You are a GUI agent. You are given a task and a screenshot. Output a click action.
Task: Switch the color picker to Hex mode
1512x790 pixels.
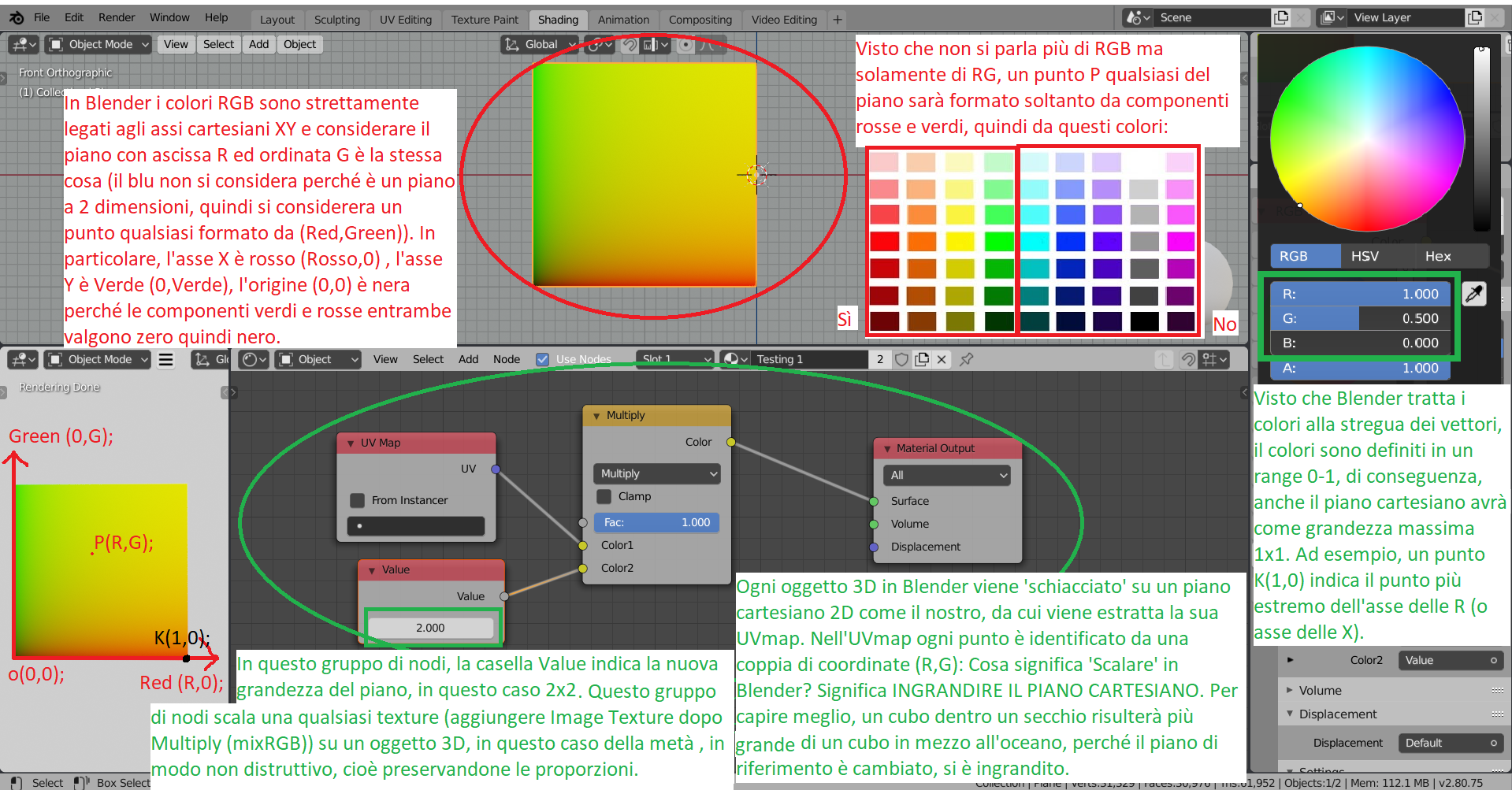click(x=1438, y=256)
